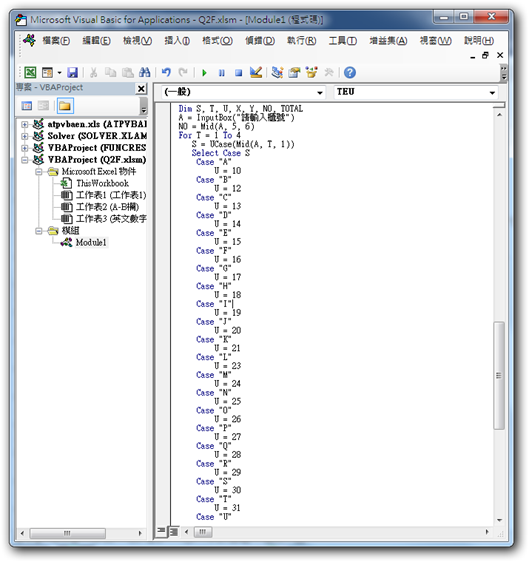
Task: Click the Break pause icon
Action: click(x=222, y=73)
